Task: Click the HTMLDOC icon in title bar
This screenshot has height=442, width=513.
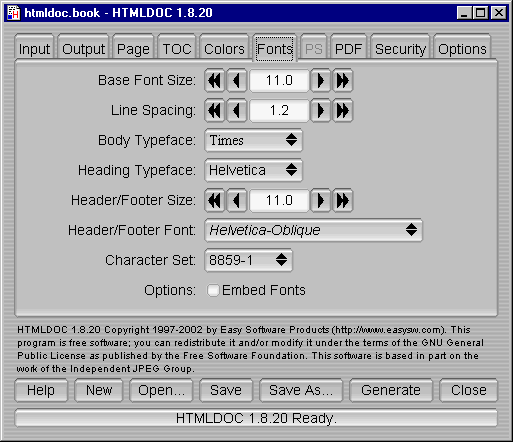Action: [x=14, y=13]
